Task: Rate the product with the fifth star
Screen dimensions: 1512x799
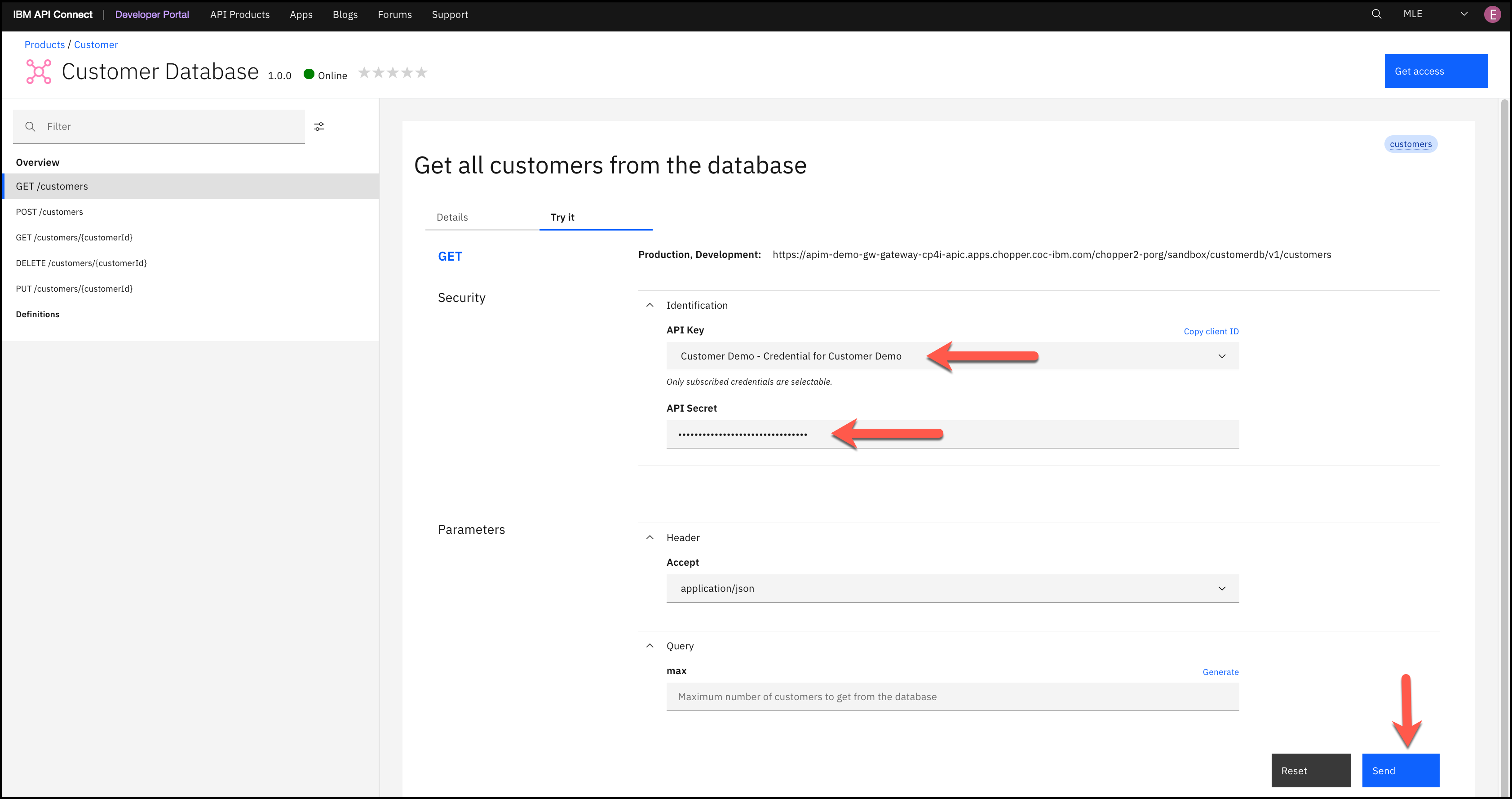Action: pyautogui.click(x=421, y=73)
